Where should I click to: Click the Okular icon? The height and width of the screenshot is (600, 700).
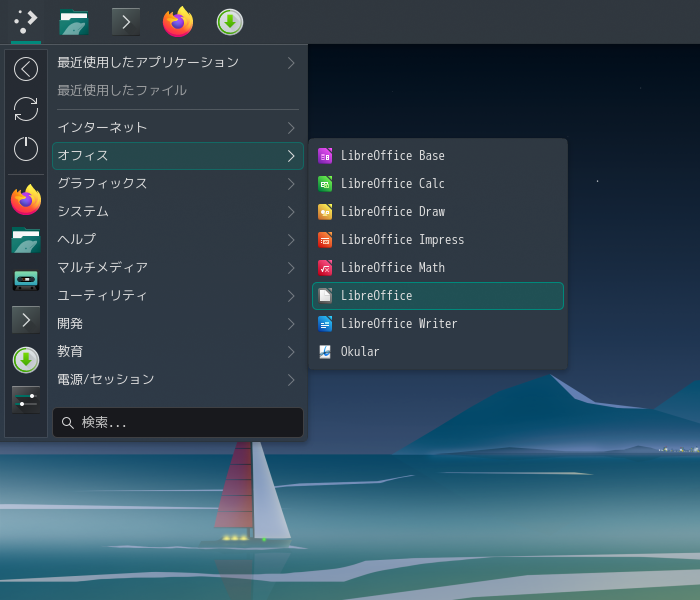tap(325, 352)
